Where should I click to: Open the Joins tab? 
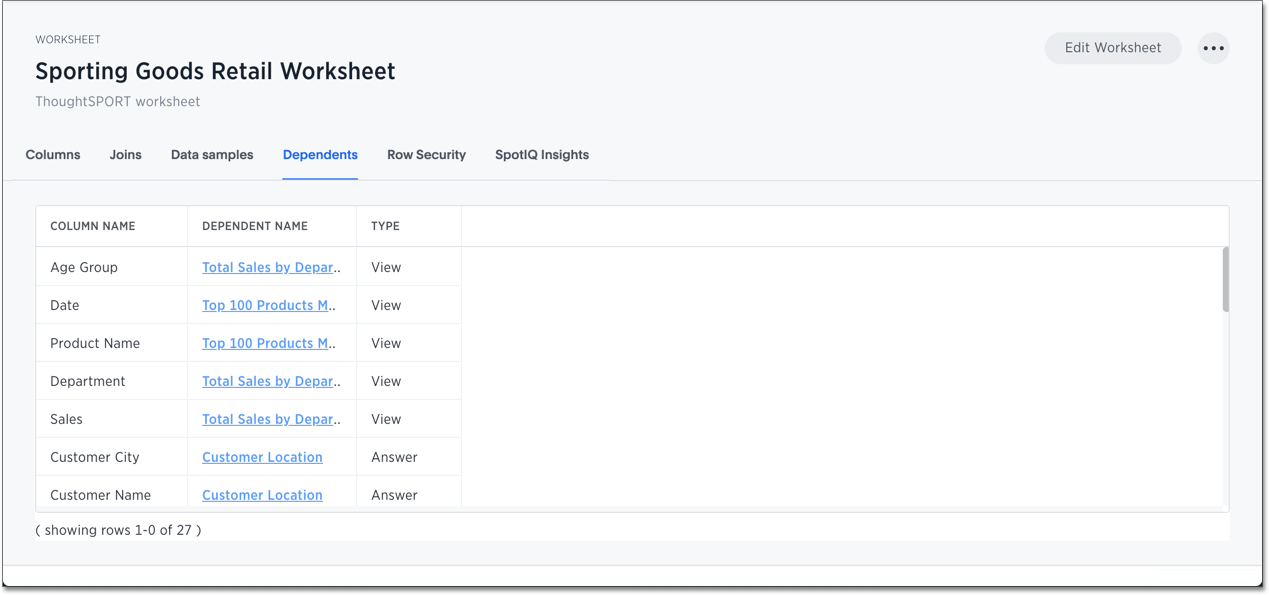(x=125, y=155)
